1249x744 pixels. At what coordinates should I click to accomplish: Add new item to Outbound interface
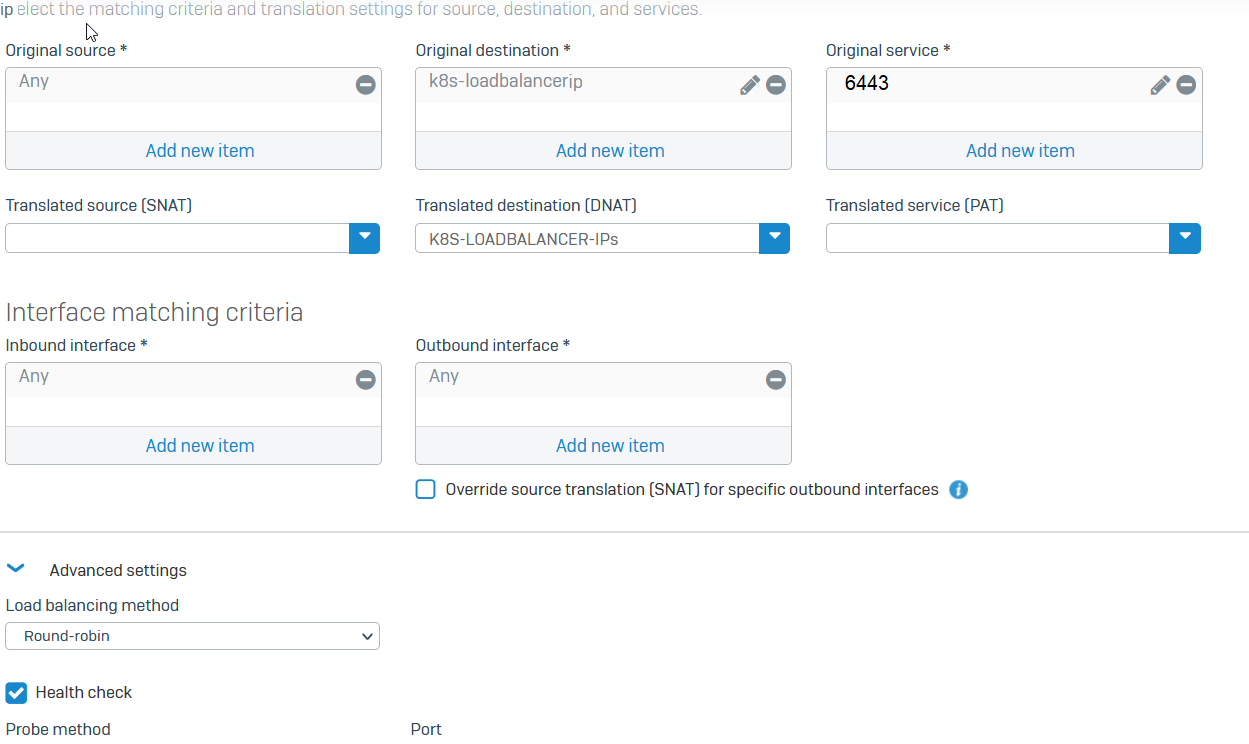click(x=610, y=446)
